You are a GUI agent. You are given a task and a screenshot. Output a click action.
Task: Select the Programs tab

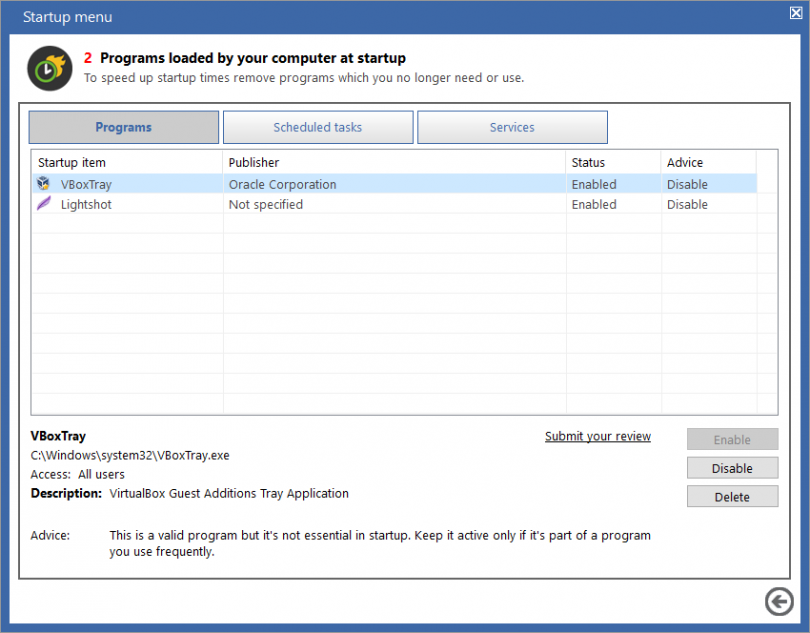pos(123,127)
